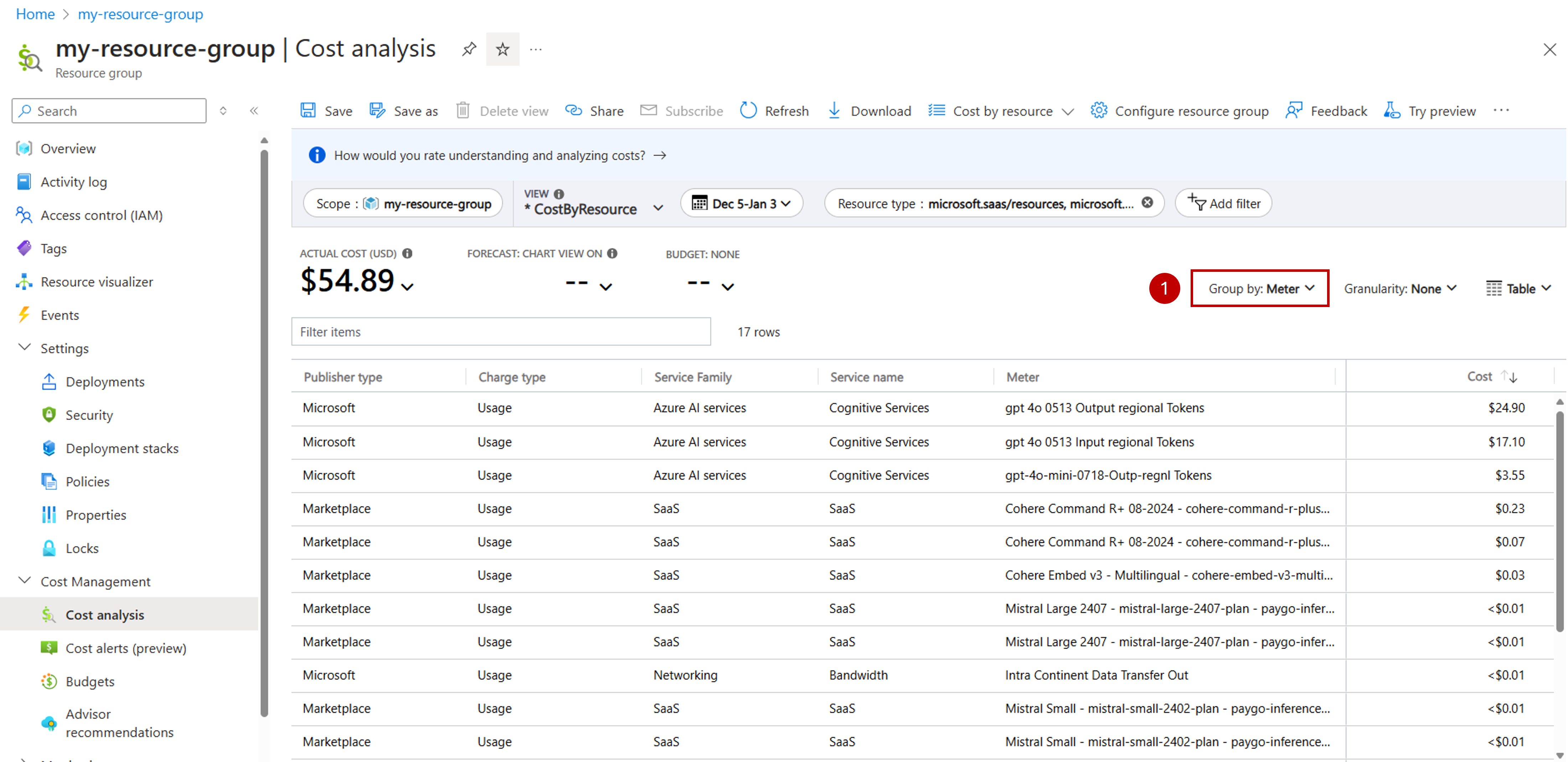This screenshot has height=762, width=1568.
Task: Select Cost alerts (preview)
Action: point(126,648)
